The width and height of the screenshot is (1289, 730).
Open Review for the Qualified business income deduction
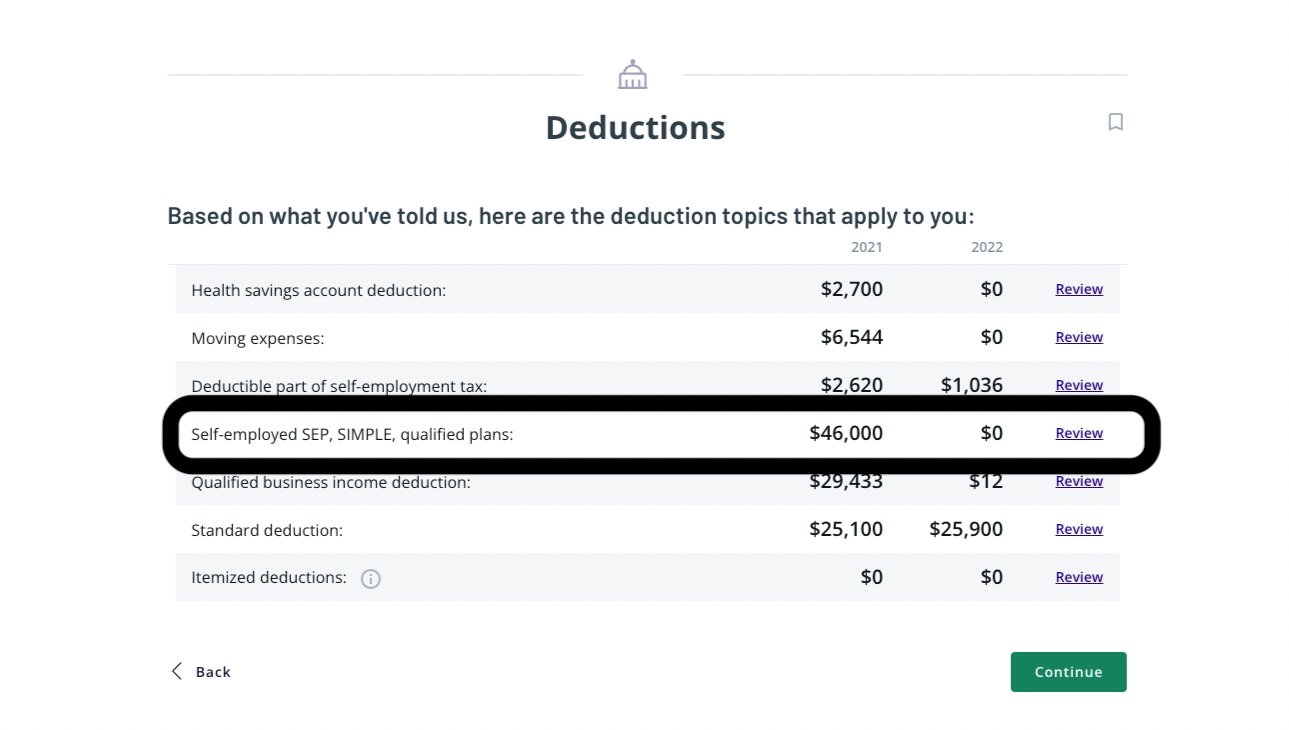pyautogui.click(x=1079, y=481)
